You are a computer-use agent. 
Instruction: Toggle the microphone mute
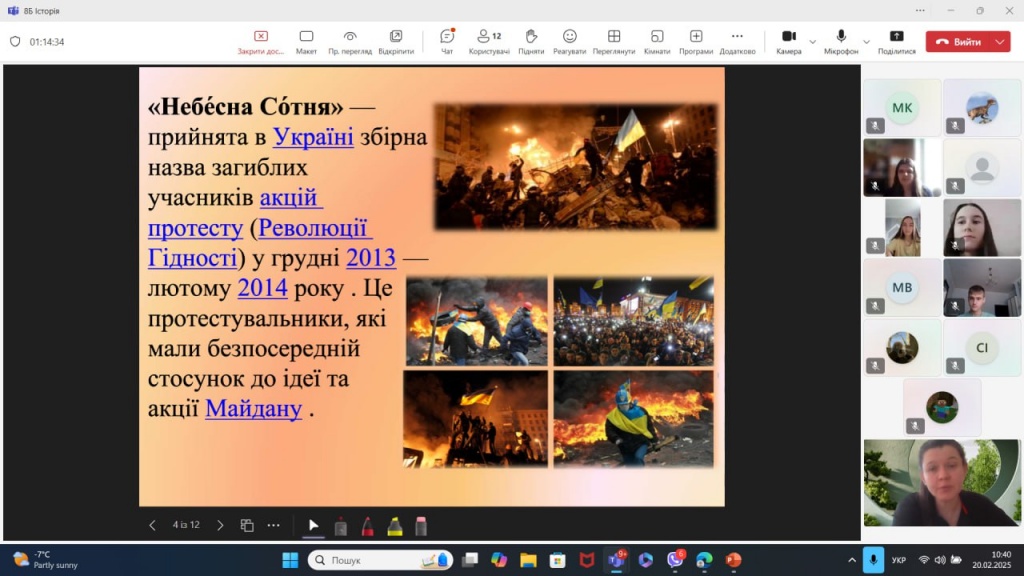coord(841,41)
